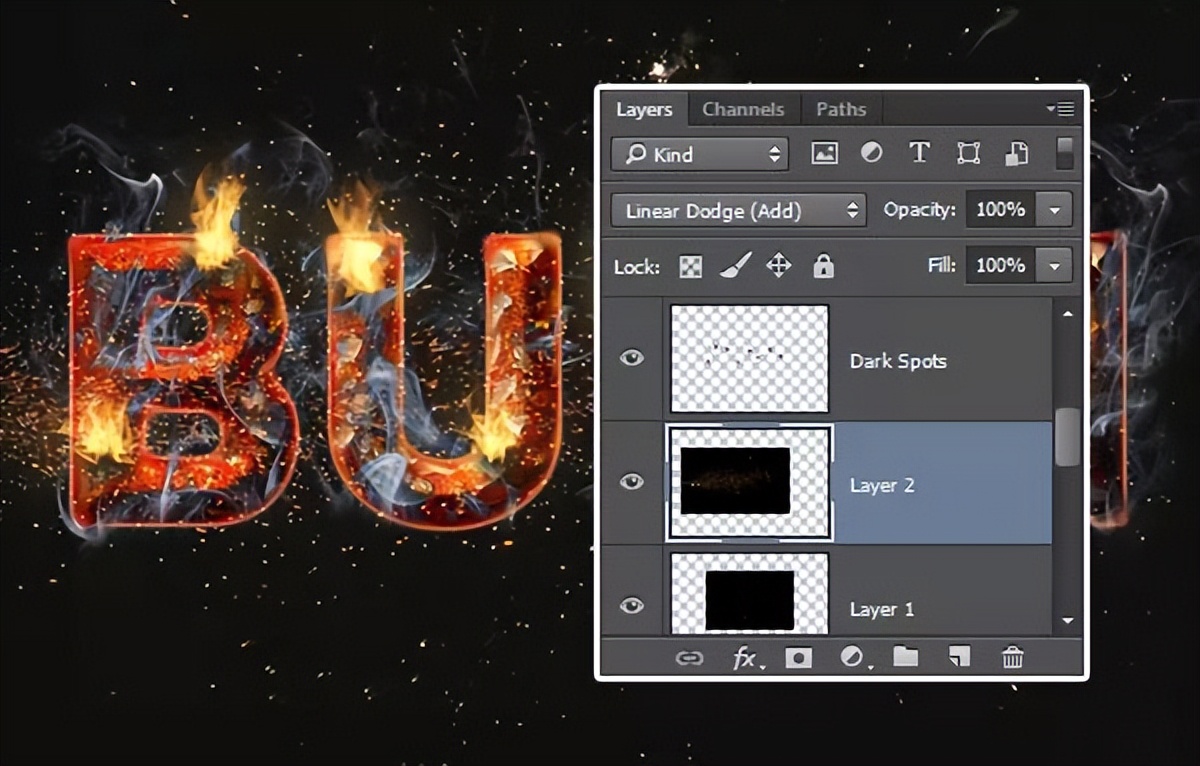Add a layer mask icon

click(x=798, y=657)
